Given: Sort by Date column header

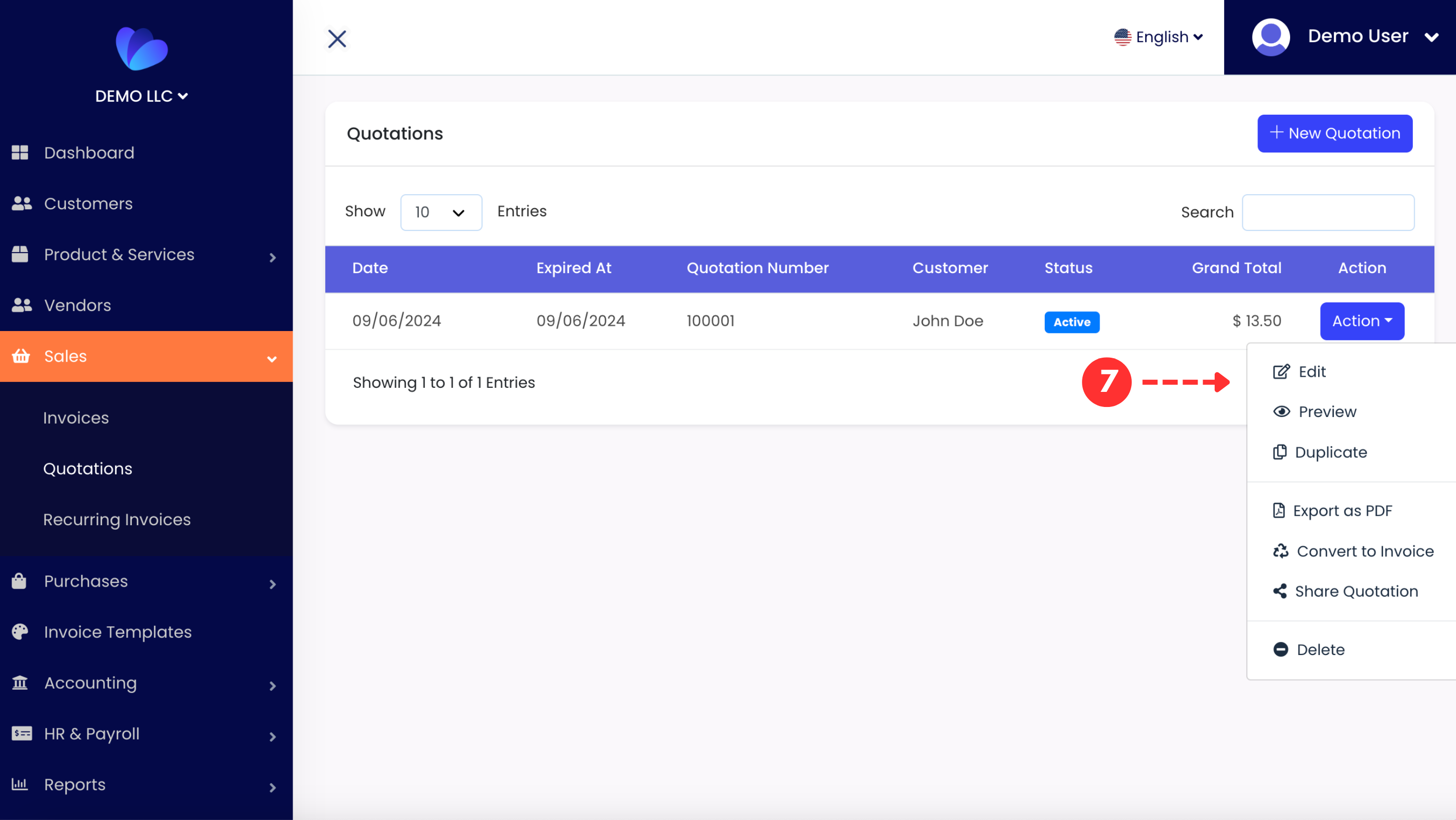Looking at the screenshot, I should [x=370, y=268].
